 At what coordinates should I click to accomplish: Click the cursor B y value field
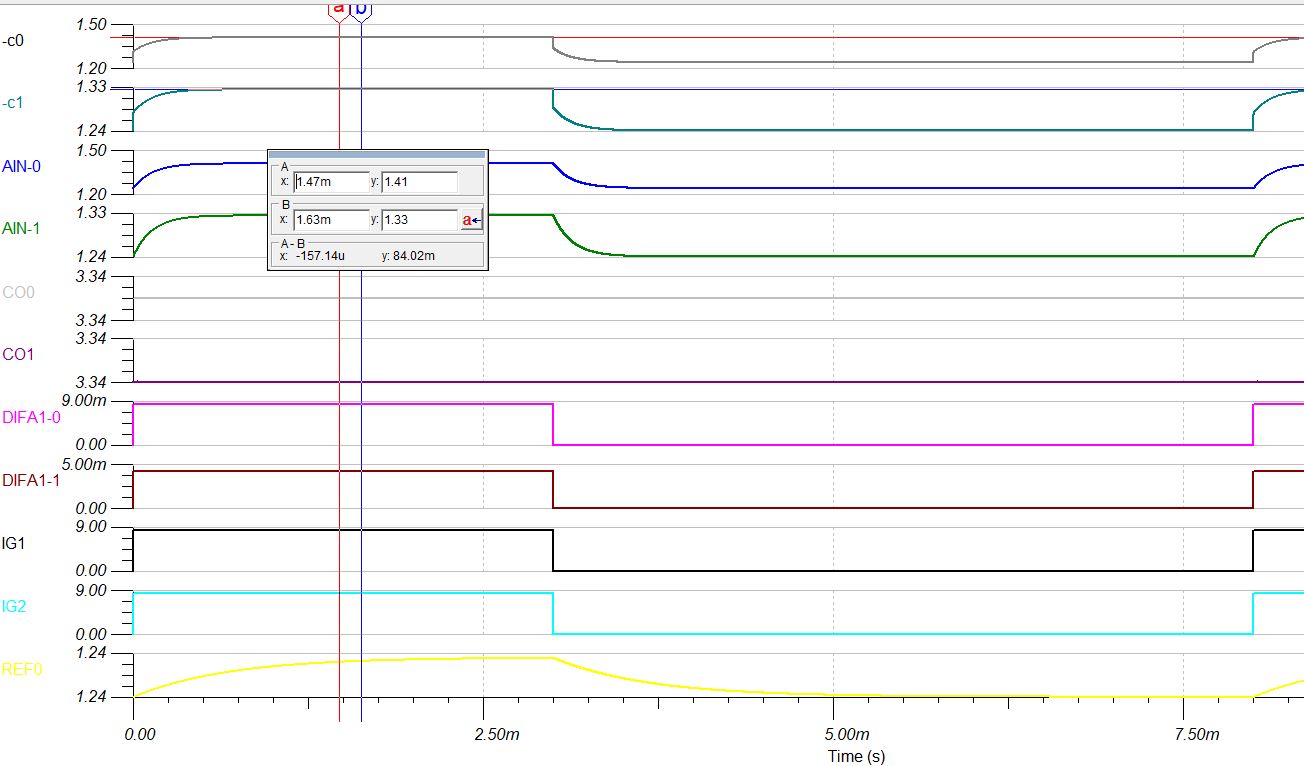419,220
